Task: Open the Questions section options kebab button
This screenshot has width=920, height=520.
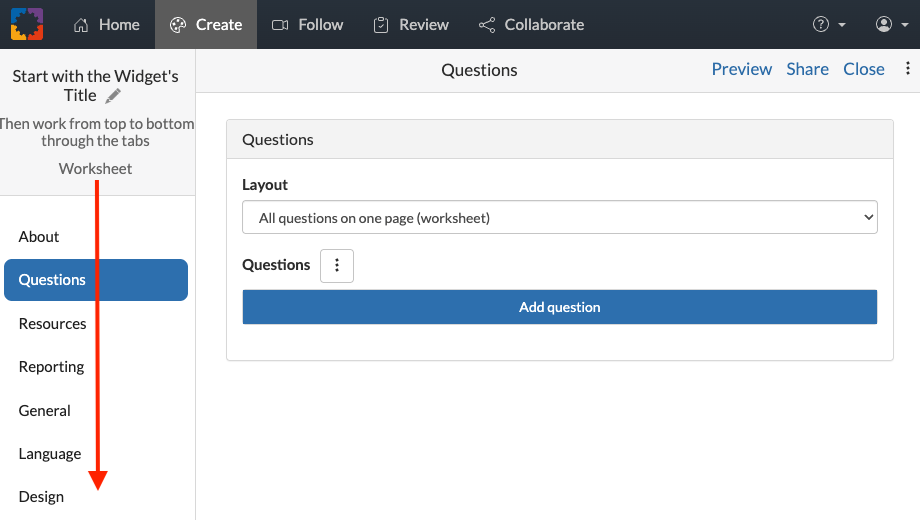Action: click(337, 266)
